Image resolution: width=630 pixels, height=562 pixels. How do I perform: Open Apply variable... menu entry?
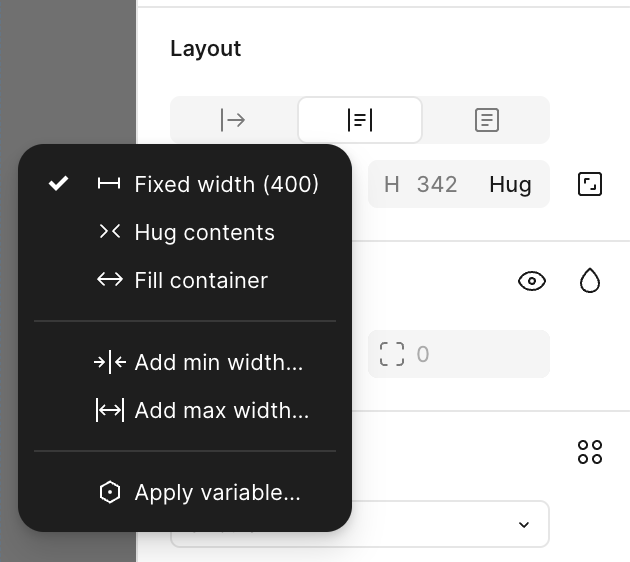pyautogui.click(x=217, y=492)
